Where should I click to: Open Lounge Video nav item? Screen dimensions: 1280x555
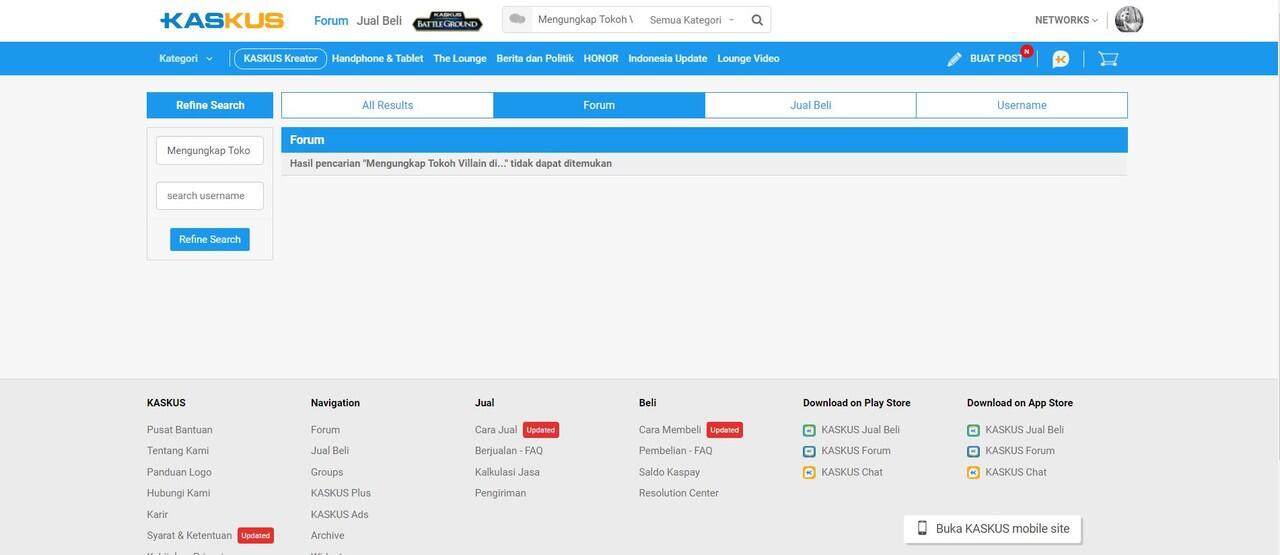click(748, 59)
